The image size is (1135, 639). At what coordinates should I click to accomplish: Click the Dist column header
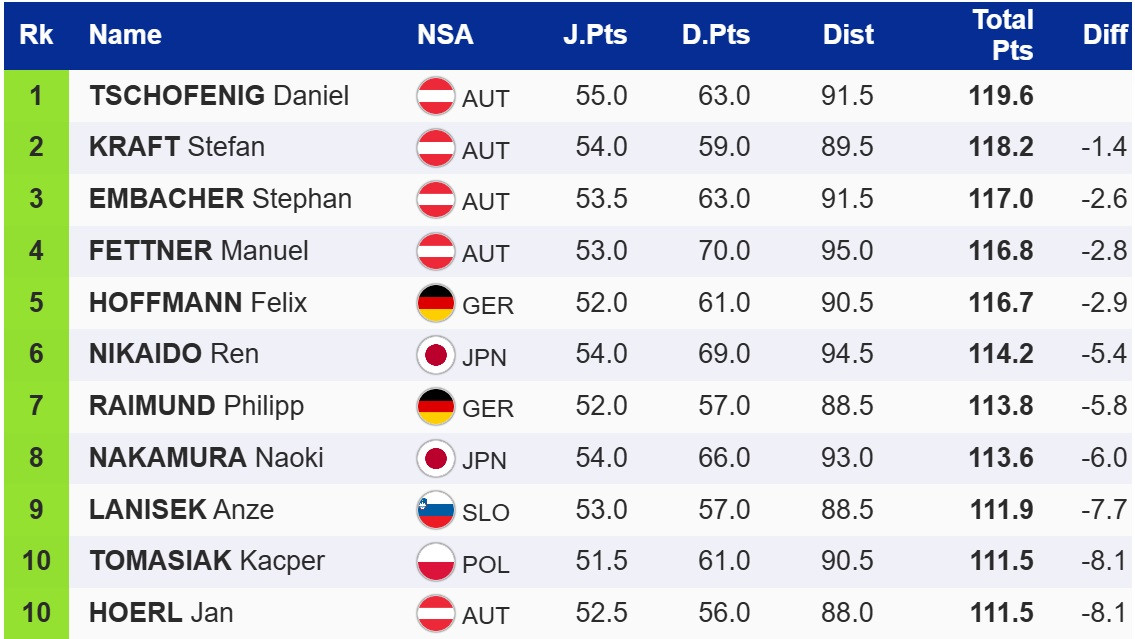pyautogui.click(x=848, y=35)
